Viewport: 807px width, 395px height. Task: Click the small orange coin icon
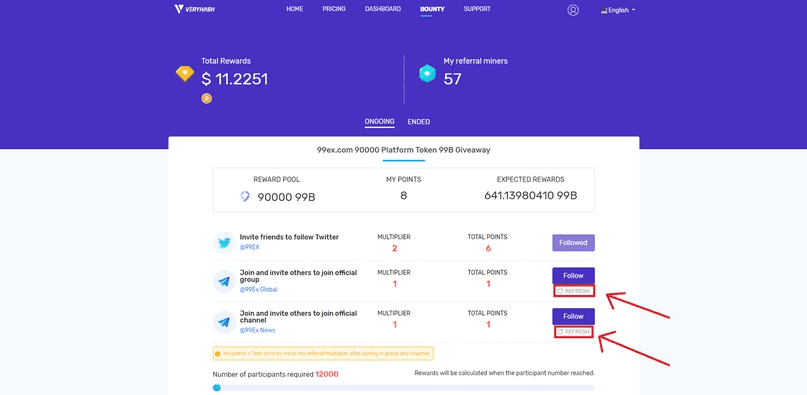206,98
